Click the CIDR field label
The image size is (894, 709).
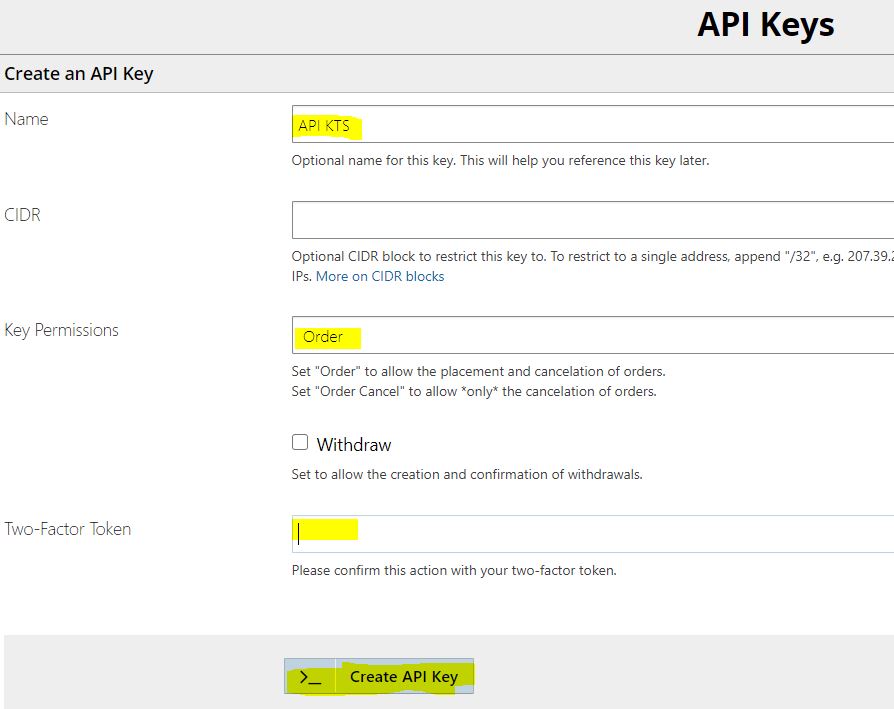pos(23,215)
